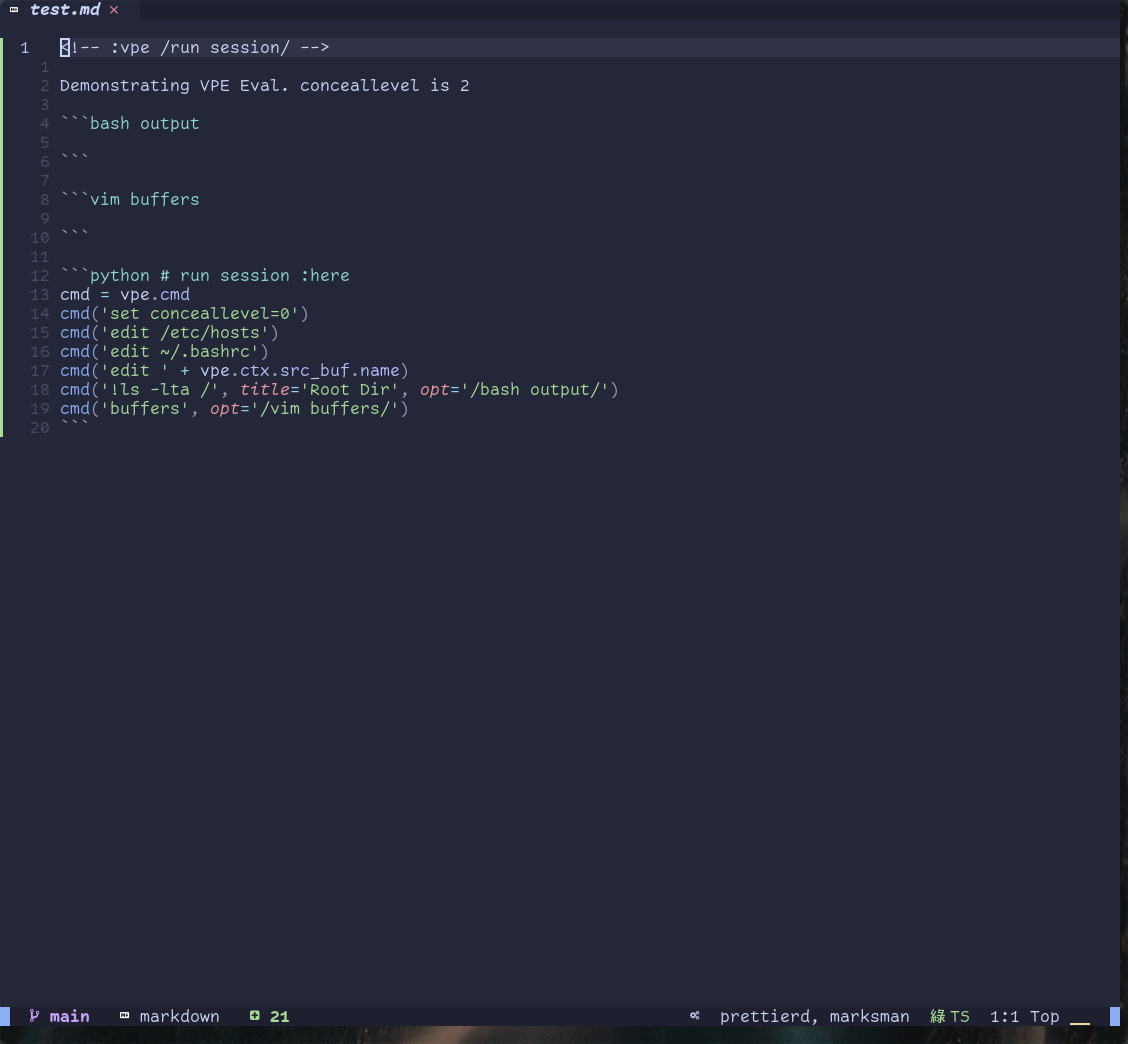Click the ```vim buffers fence line

point(129,199)
